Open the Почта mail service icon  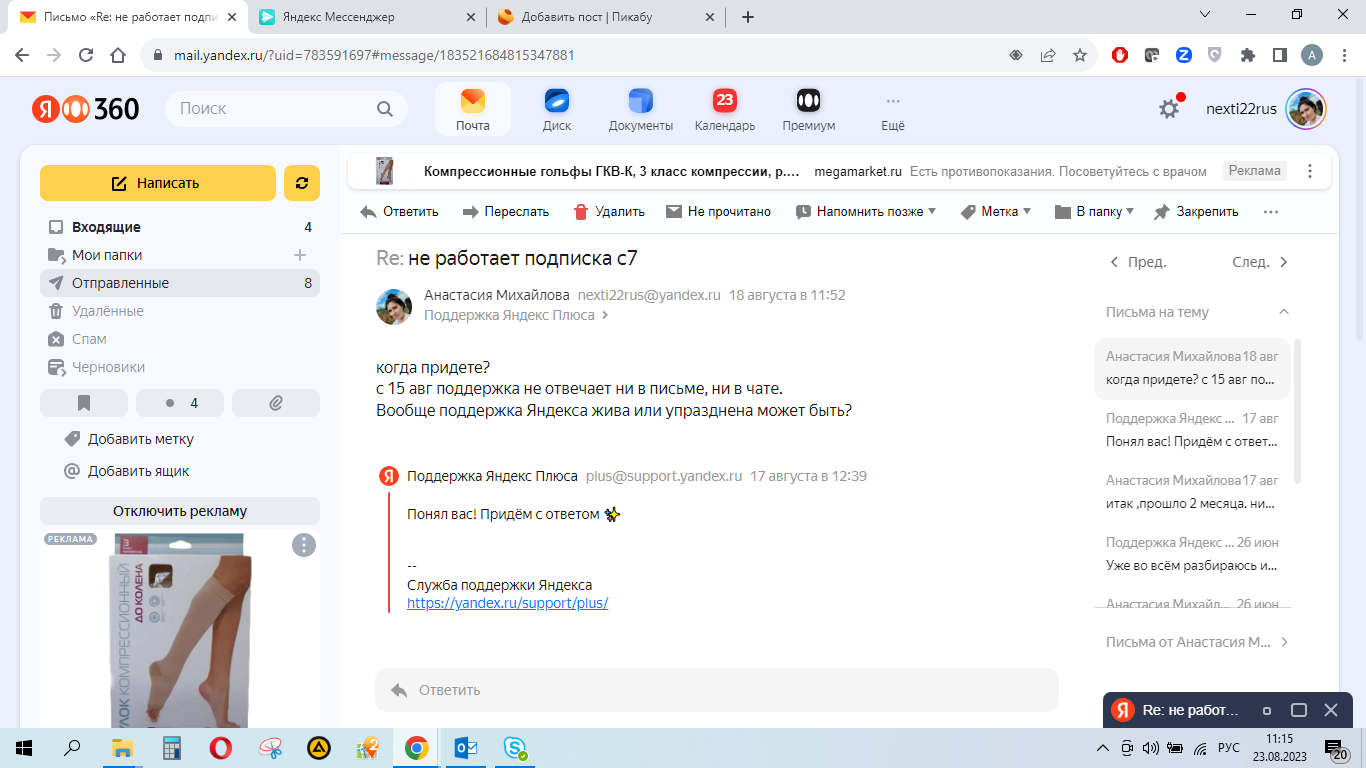tap(472, 109)
